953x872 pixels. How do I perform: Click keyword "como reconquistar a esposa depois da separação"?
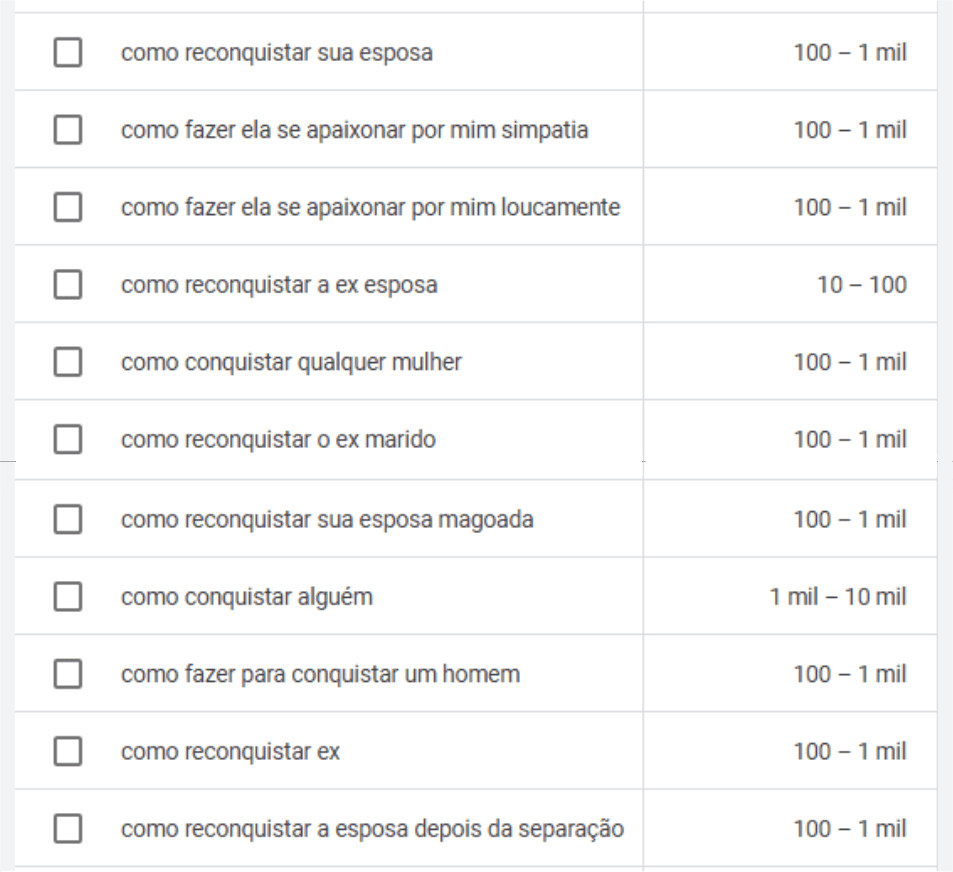click(x=372, y=829)
